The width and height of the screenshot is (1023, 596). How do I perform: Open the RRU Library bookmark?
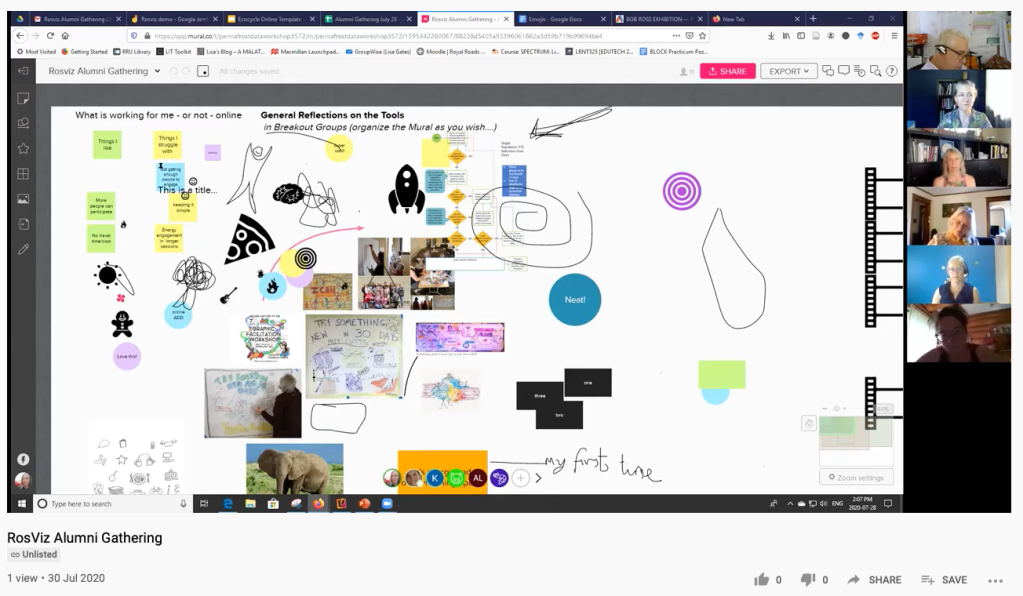click(132, 52)
